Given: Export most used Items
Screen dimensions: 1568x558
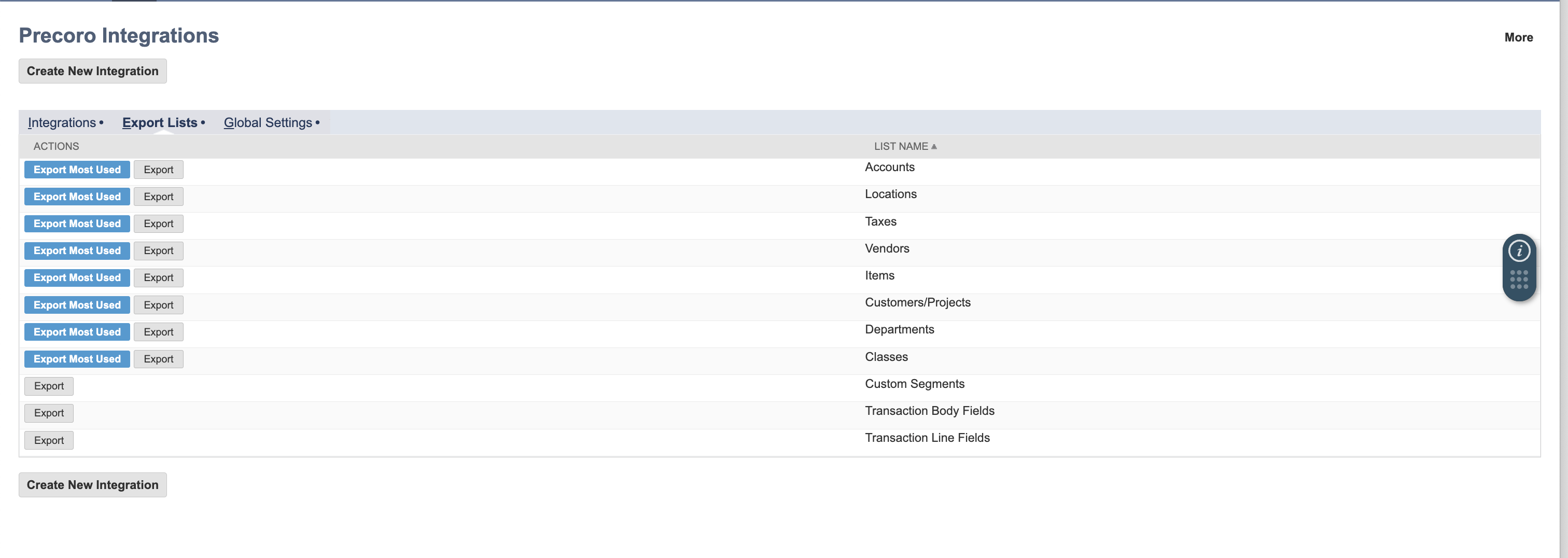Looking at the screenshot, I should click(77, 277).
